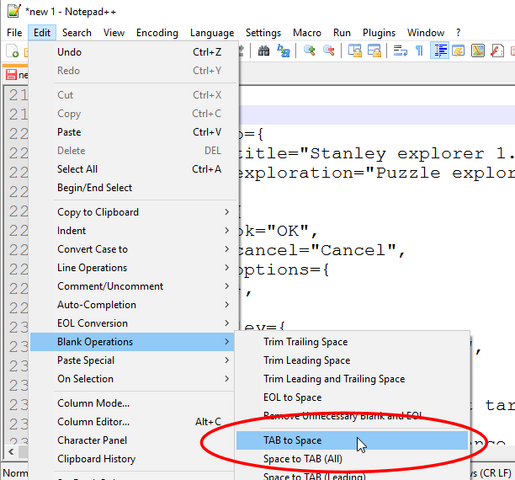Choose Space to TAB (All)
Image resolution: width=515 pixels, height=480 pixels.
point(352,459)
